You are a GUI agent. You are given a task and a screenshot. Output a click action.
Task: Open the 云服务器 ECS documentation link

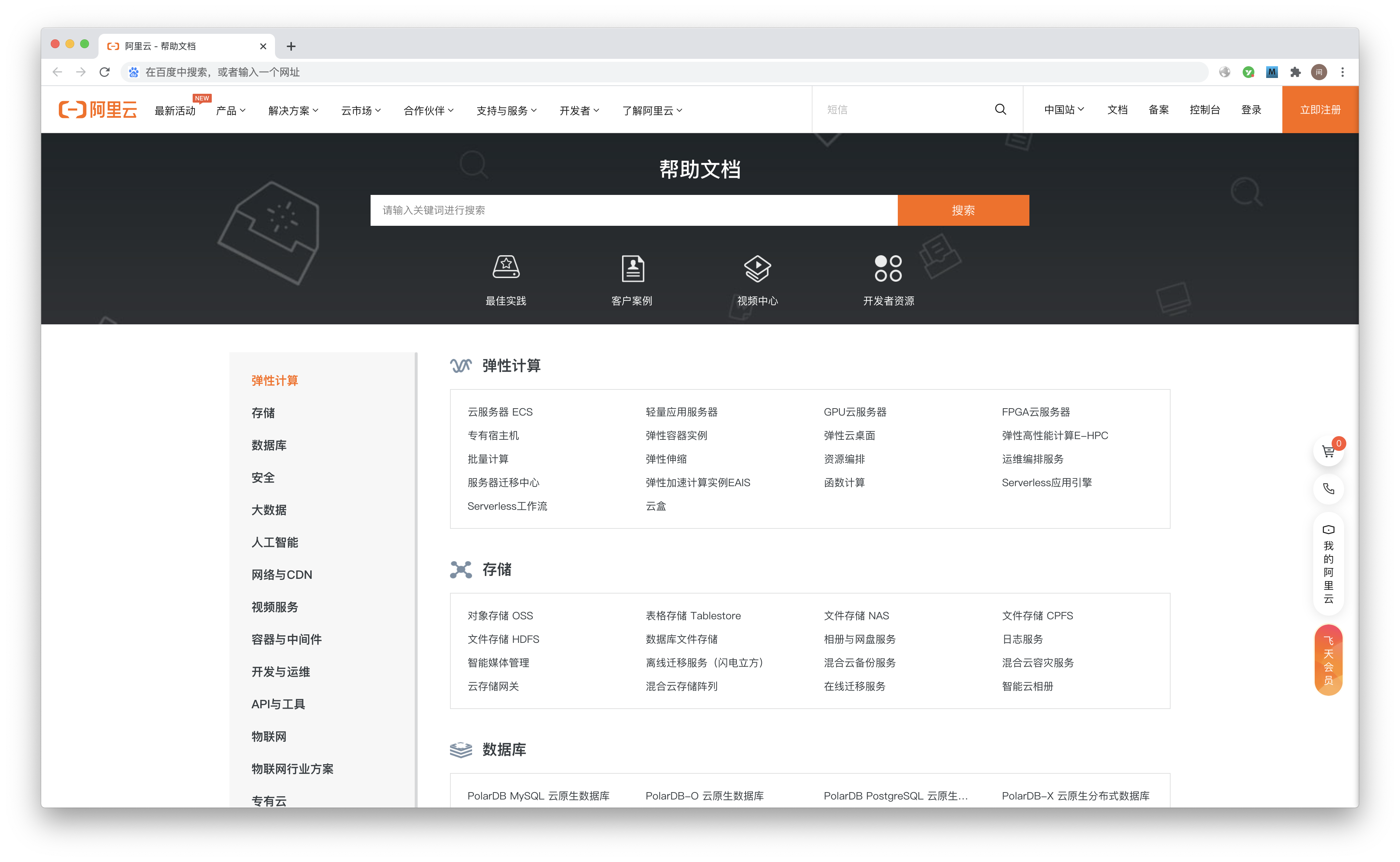pos(500,412)
